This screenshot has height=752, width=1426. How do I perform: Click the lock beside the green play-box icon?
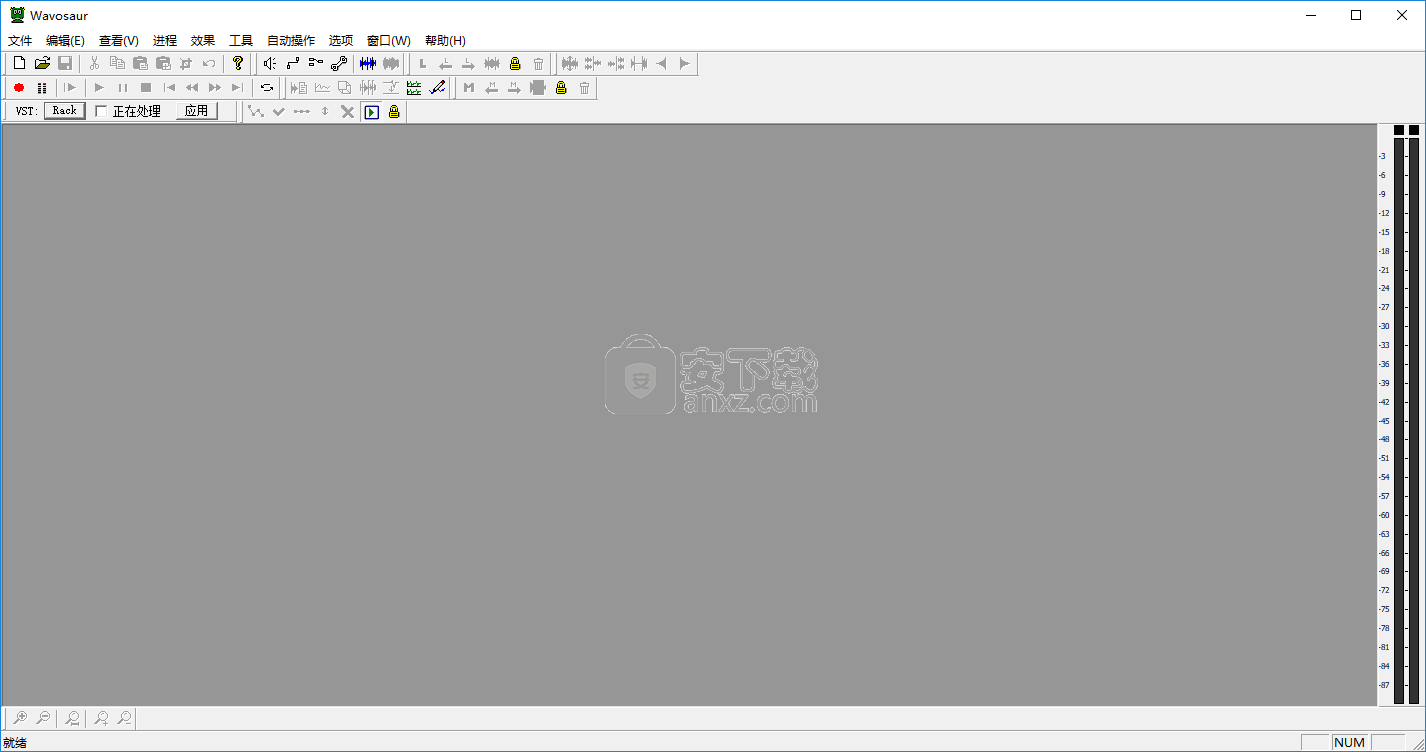click(394, 112)
